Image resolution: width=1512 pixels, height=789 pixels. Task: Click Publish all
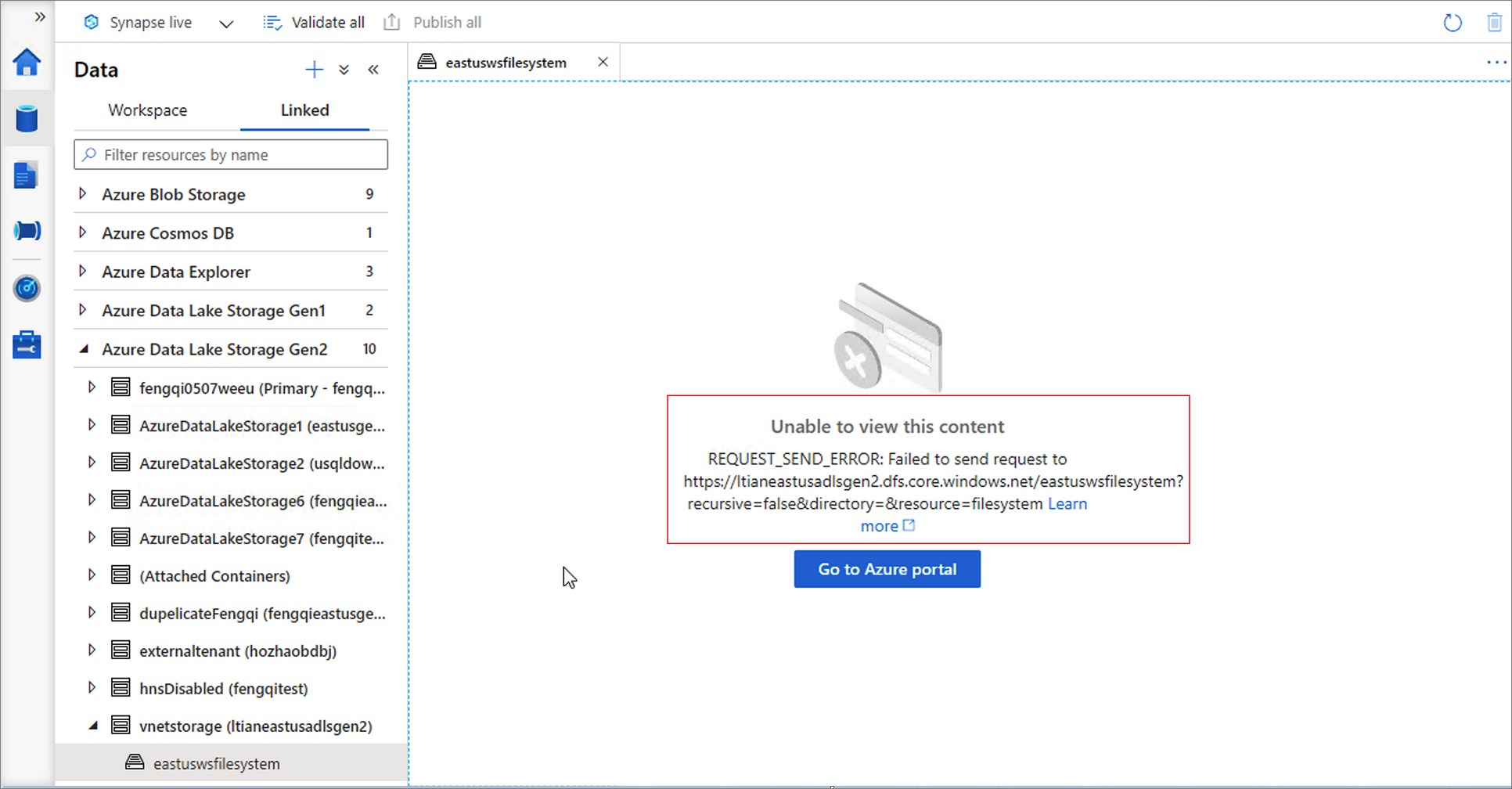[x=432, y=23]
